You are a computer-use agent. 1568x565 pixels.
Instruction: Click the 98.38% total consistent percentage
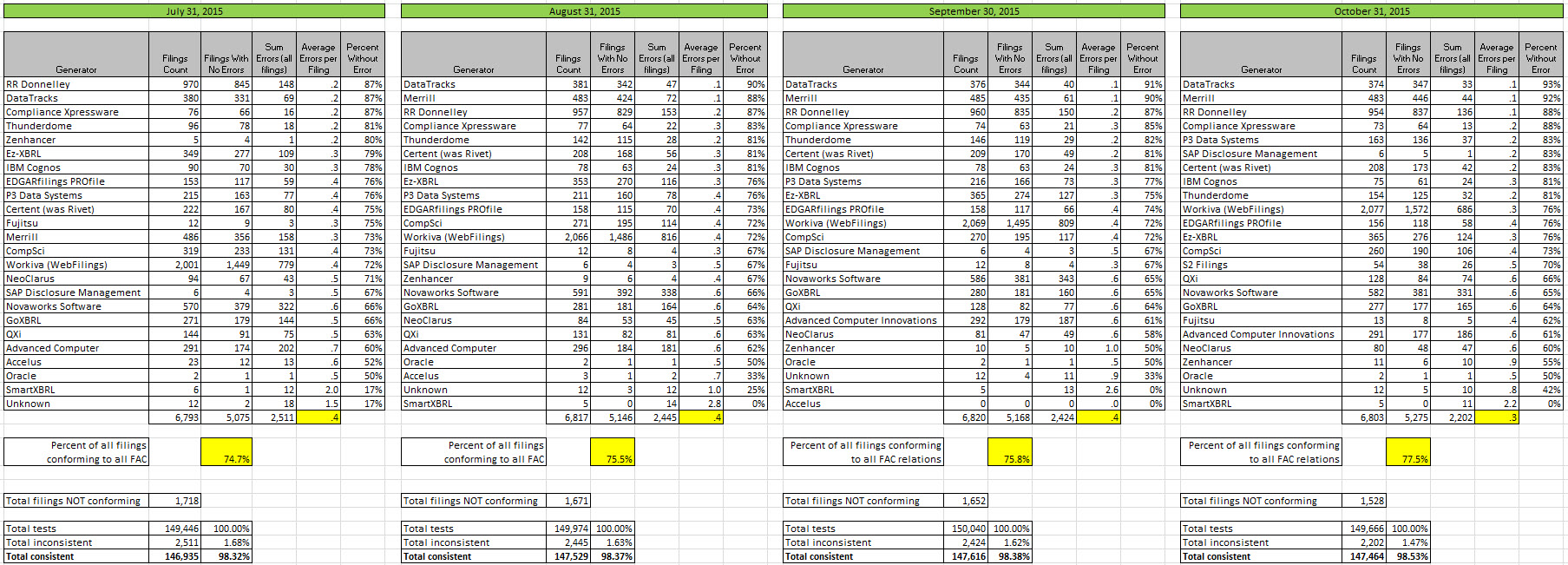pyautogui.click(x=1010, y=556)
